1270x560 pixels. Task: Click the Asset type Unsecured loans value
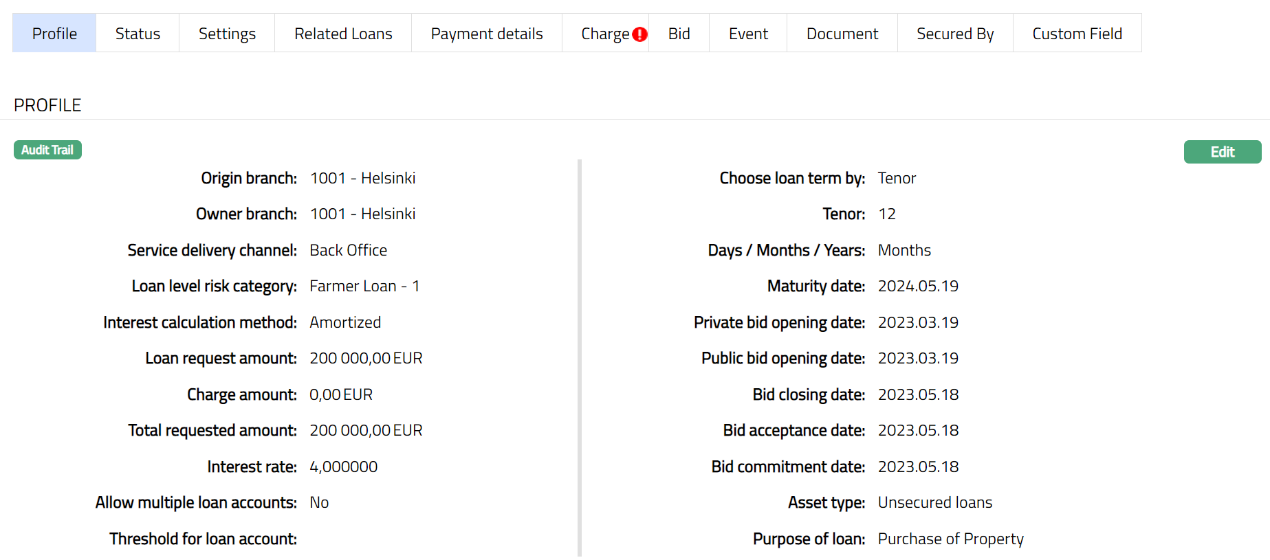(935, 502)
